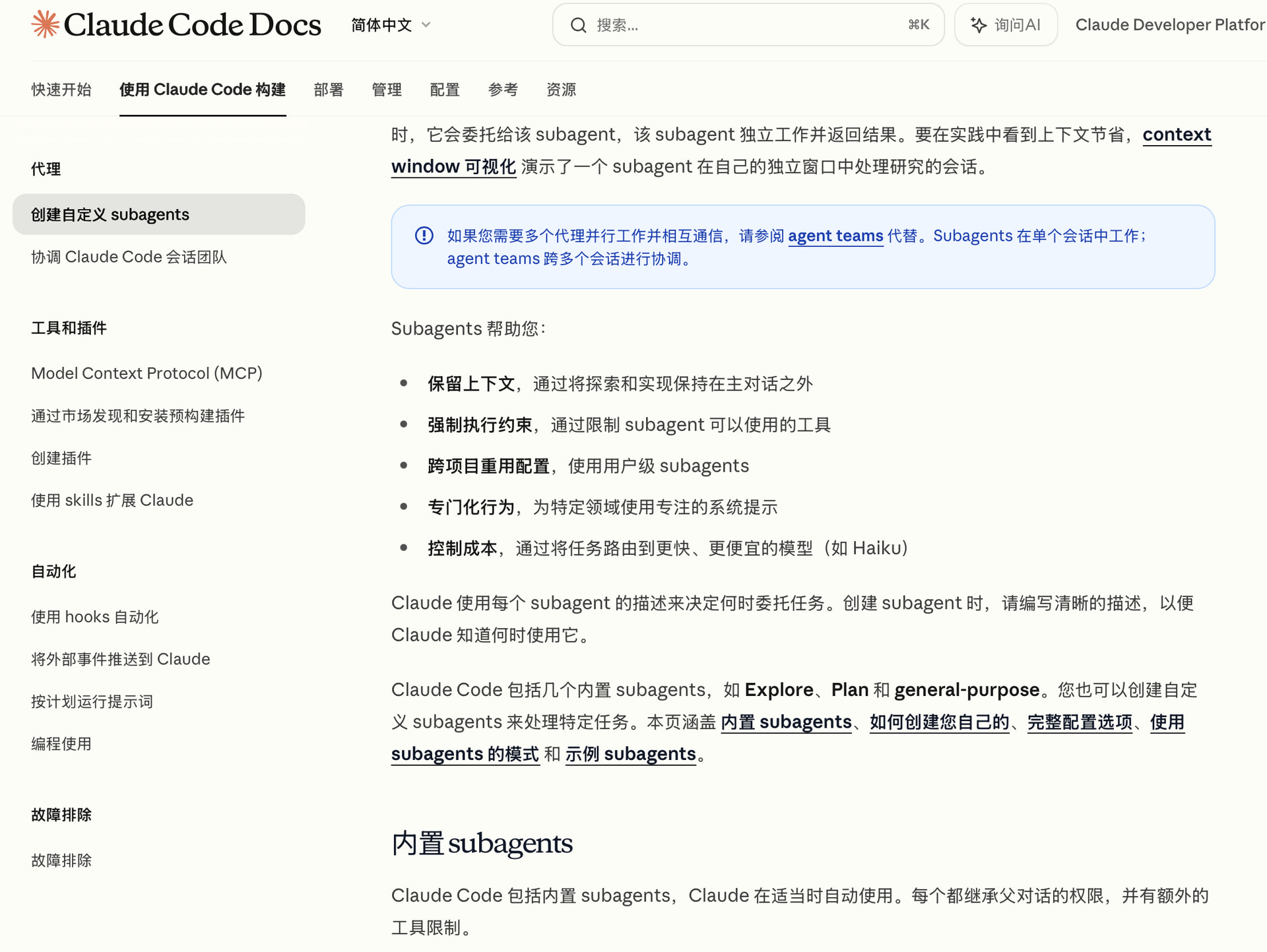The width and height of the screenshot is (1267, 952).
Task: Follow the 如何创建您自己的 link
Action: (939, 722)
